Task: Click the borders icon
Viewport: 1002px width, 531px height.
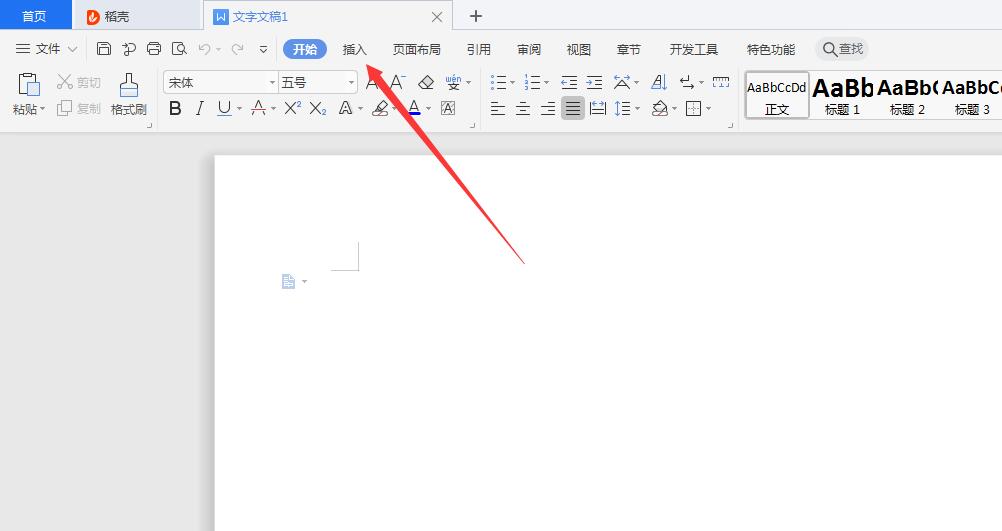Action: click(693, 109)
